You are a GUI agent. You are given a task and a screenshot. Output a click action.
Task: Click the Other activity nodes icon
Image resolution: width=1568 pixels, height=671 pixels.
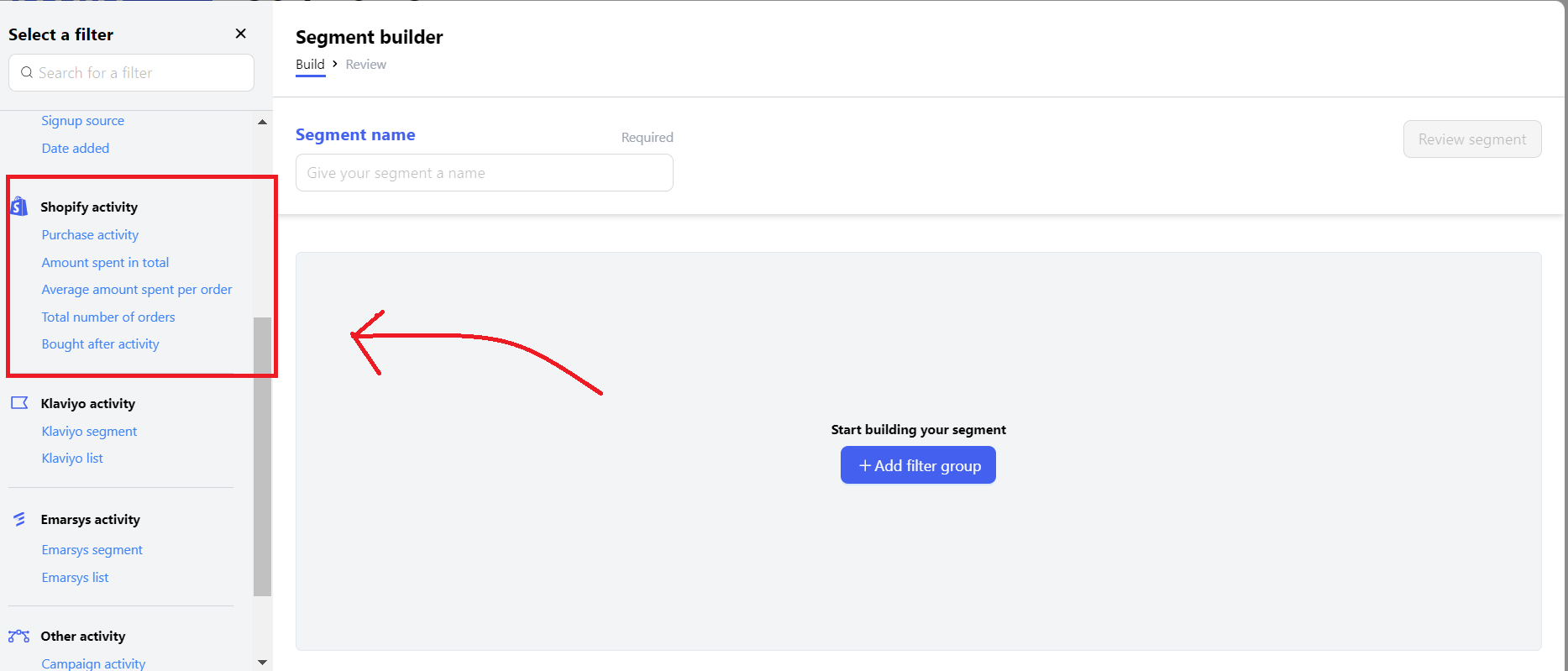click(x=19, y=637)
